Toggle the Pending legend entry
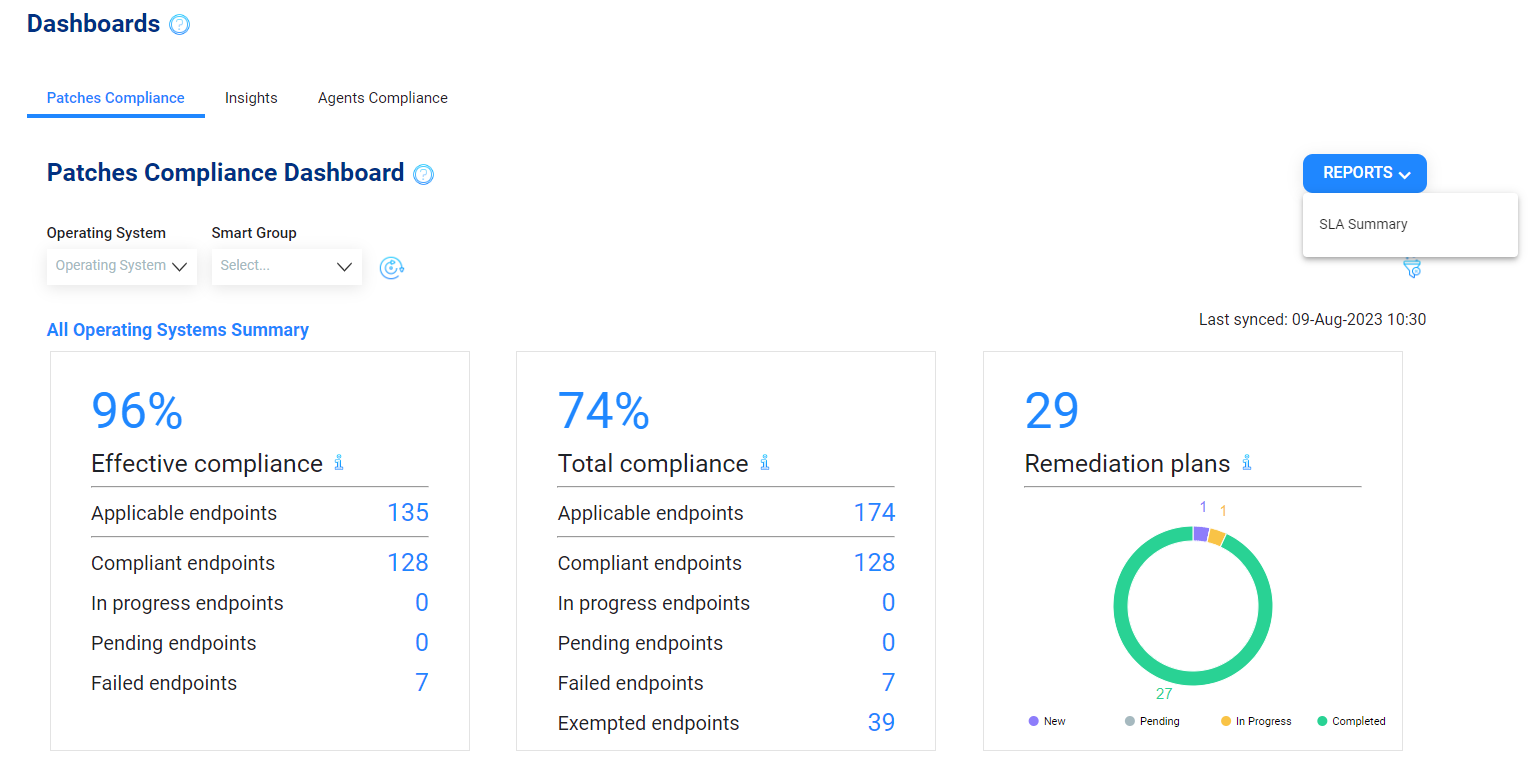 click(x=1152, y=721)
